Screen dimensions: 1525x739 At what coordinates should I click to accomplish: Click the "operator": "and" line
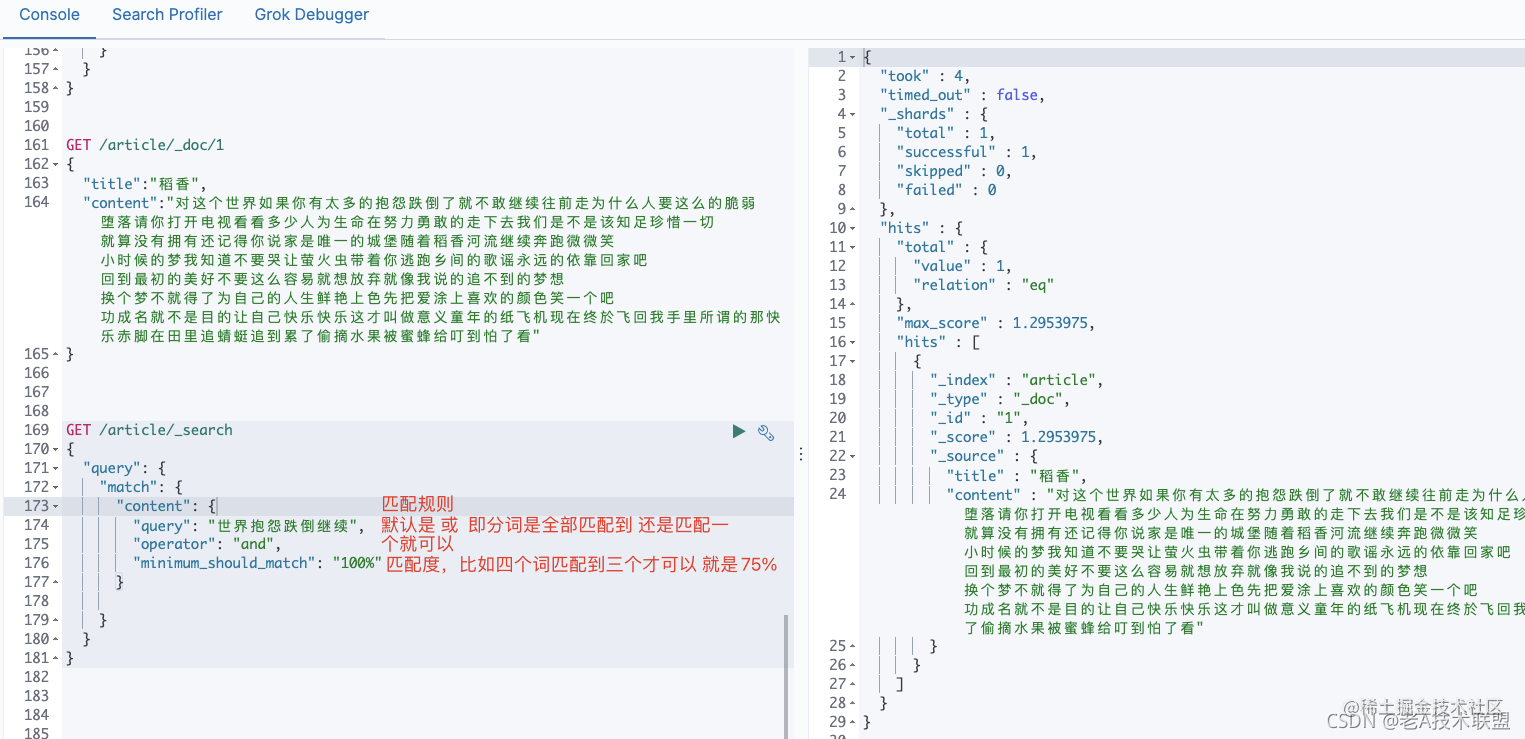point(207,544)
